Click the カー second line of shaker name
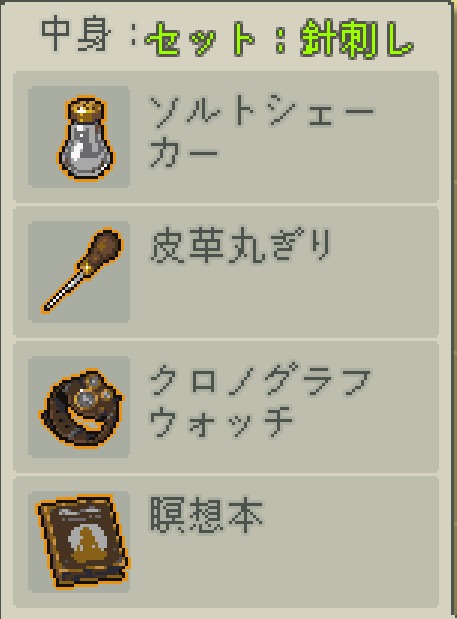Image resolution: width=457 pixels, height=619 pixels. (x=183, y=152)
